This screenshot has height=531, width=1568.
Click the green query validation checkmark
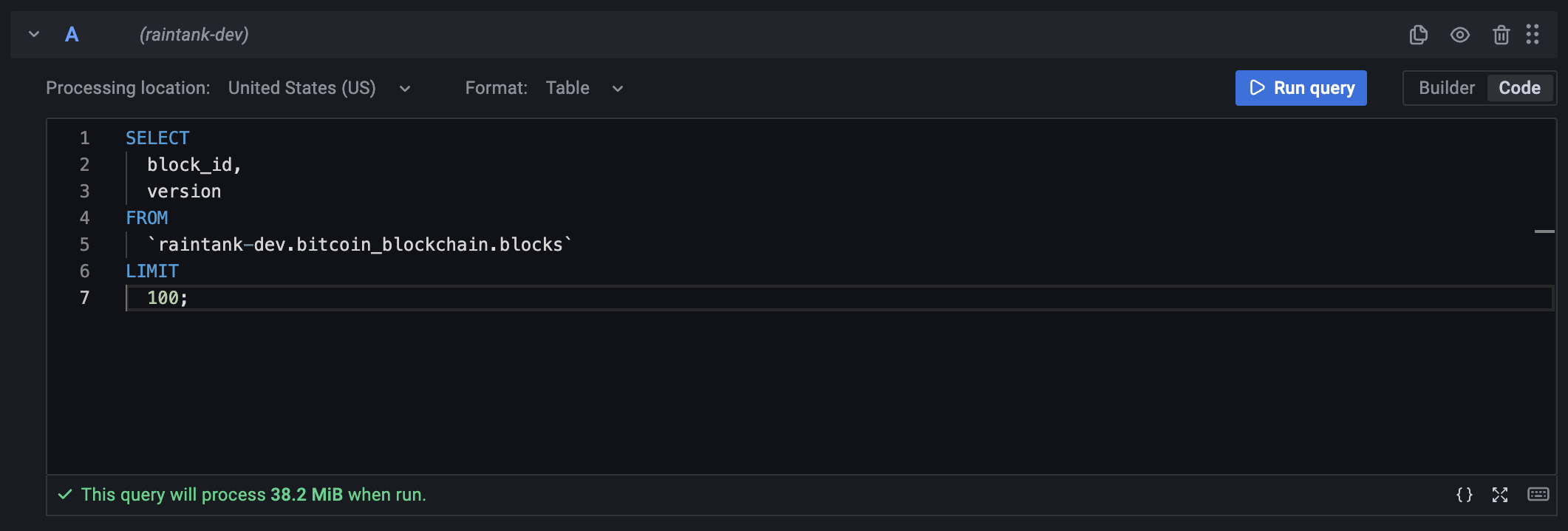pyautogui.click(x=65, y=495)
